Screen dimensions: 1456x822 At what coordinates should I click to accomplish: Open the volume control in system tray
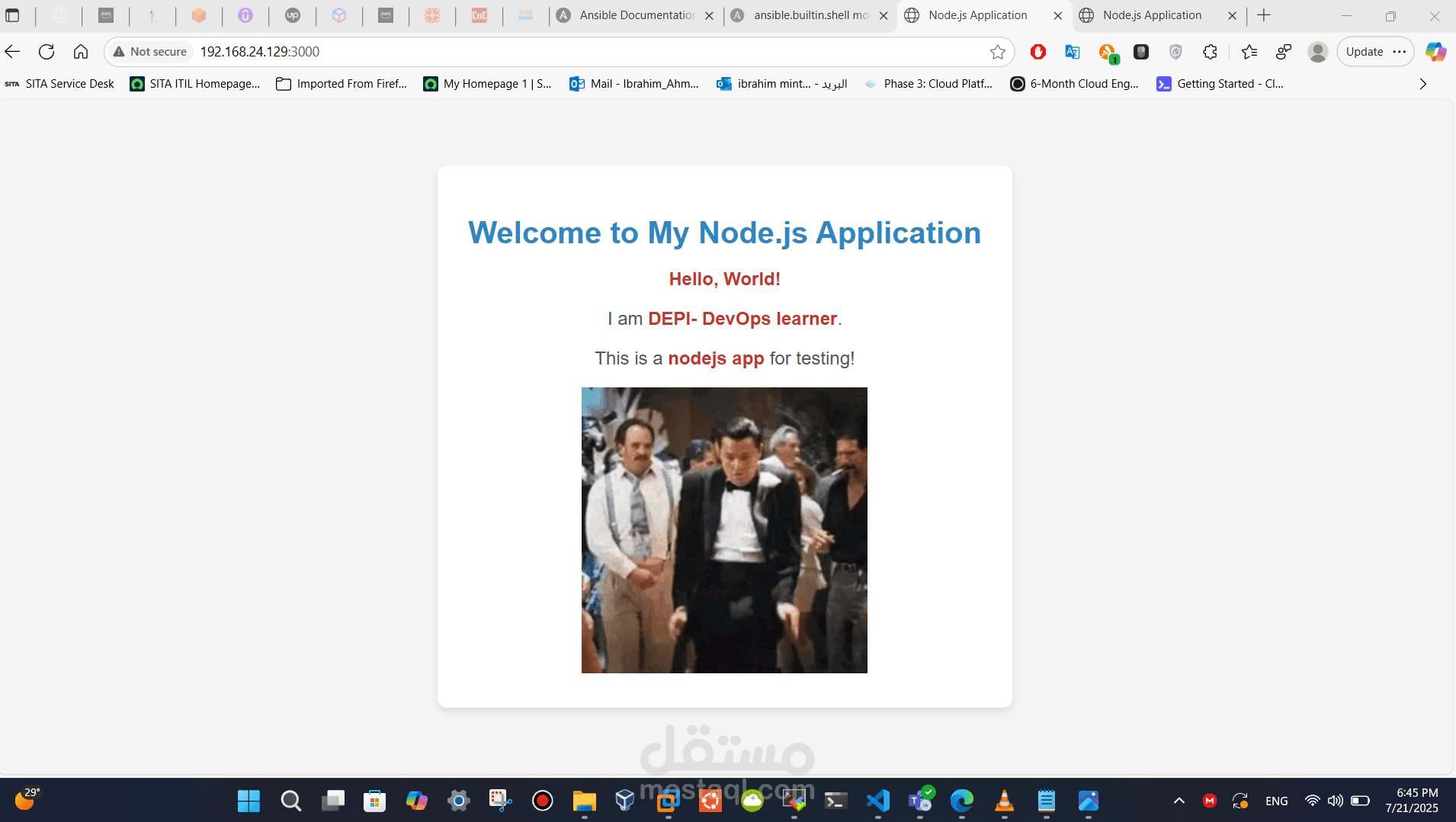[x=1335, y=801]
